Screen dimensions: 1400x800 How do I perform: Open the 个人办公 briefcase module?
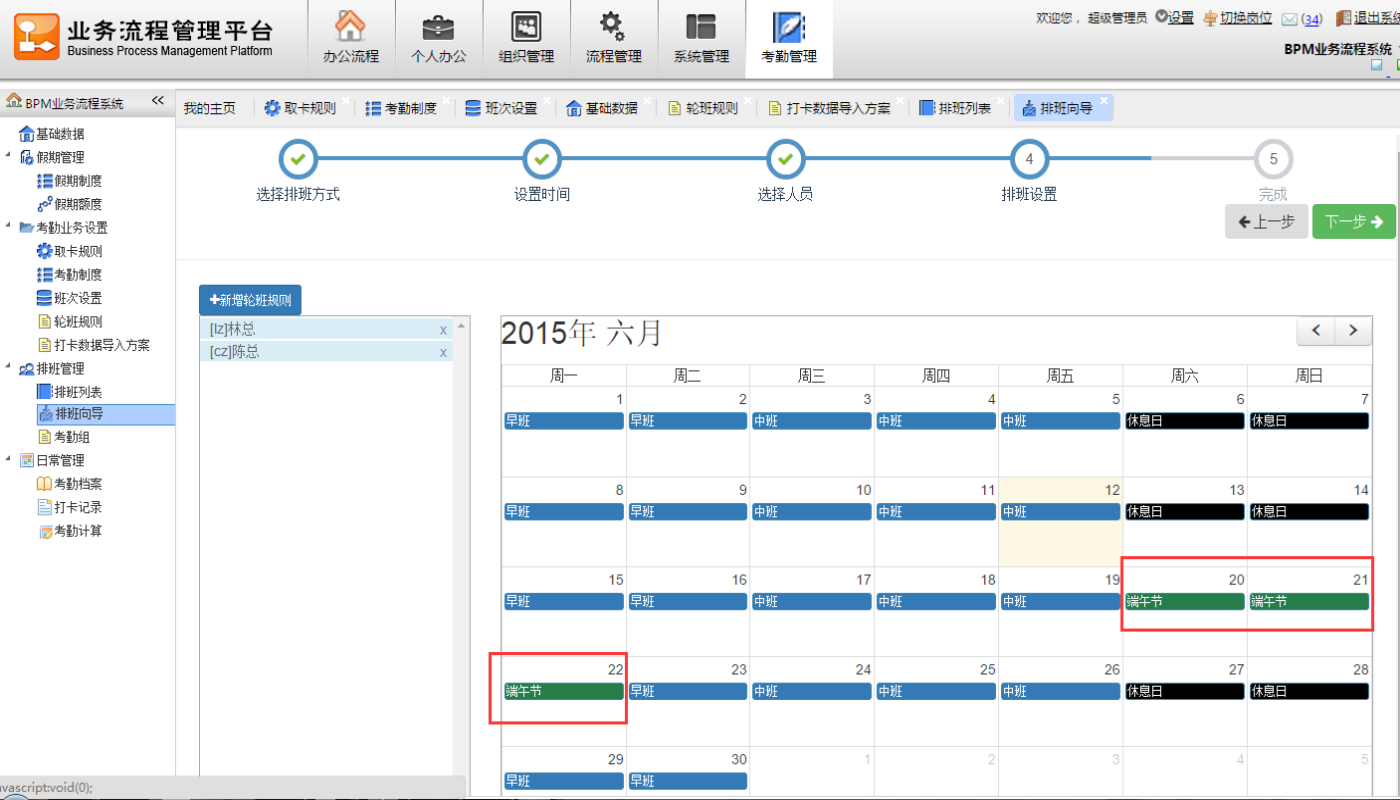tap(439, 38)
